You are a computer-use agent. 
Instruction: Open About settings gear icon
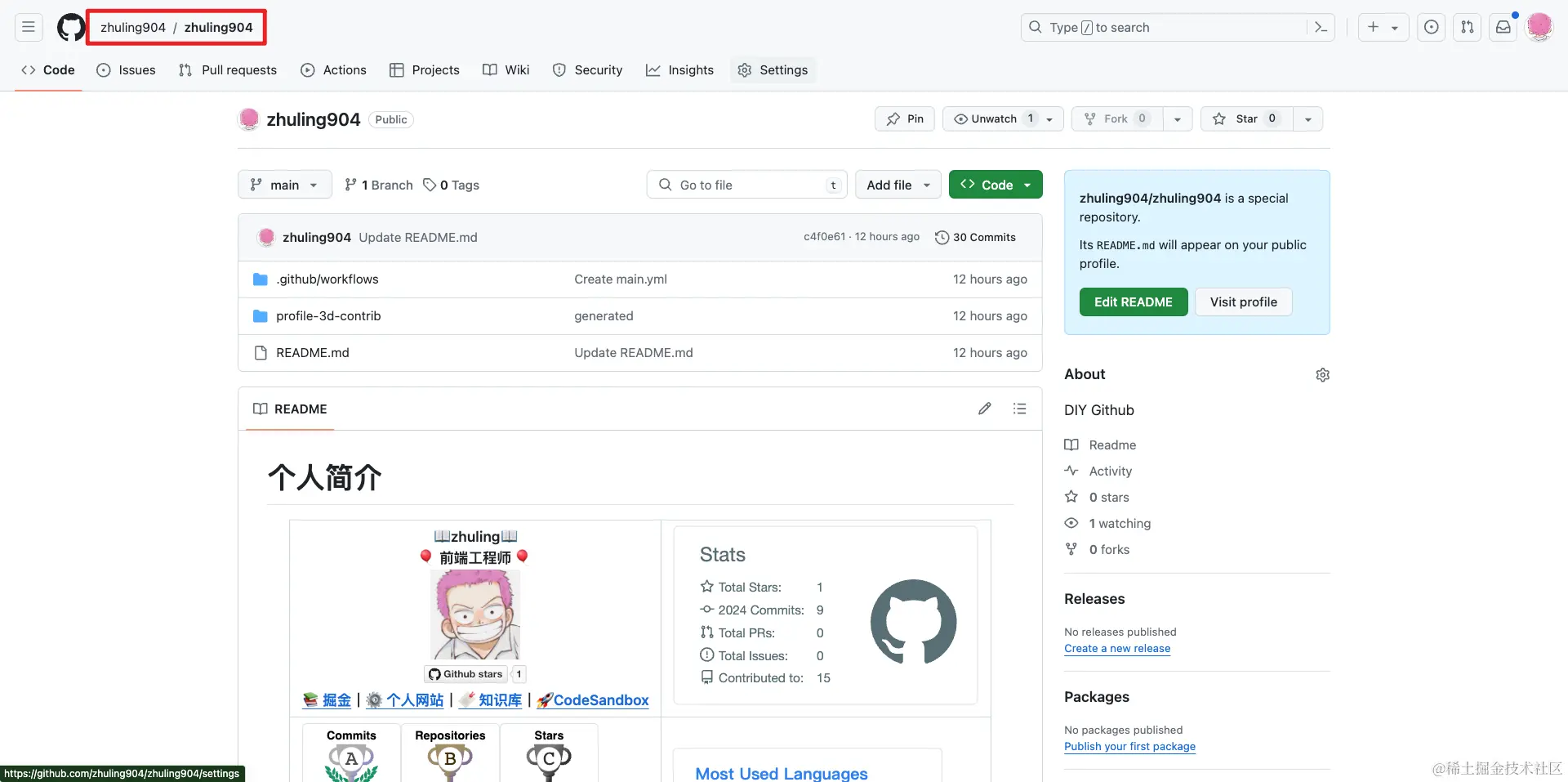(1323, 374)
